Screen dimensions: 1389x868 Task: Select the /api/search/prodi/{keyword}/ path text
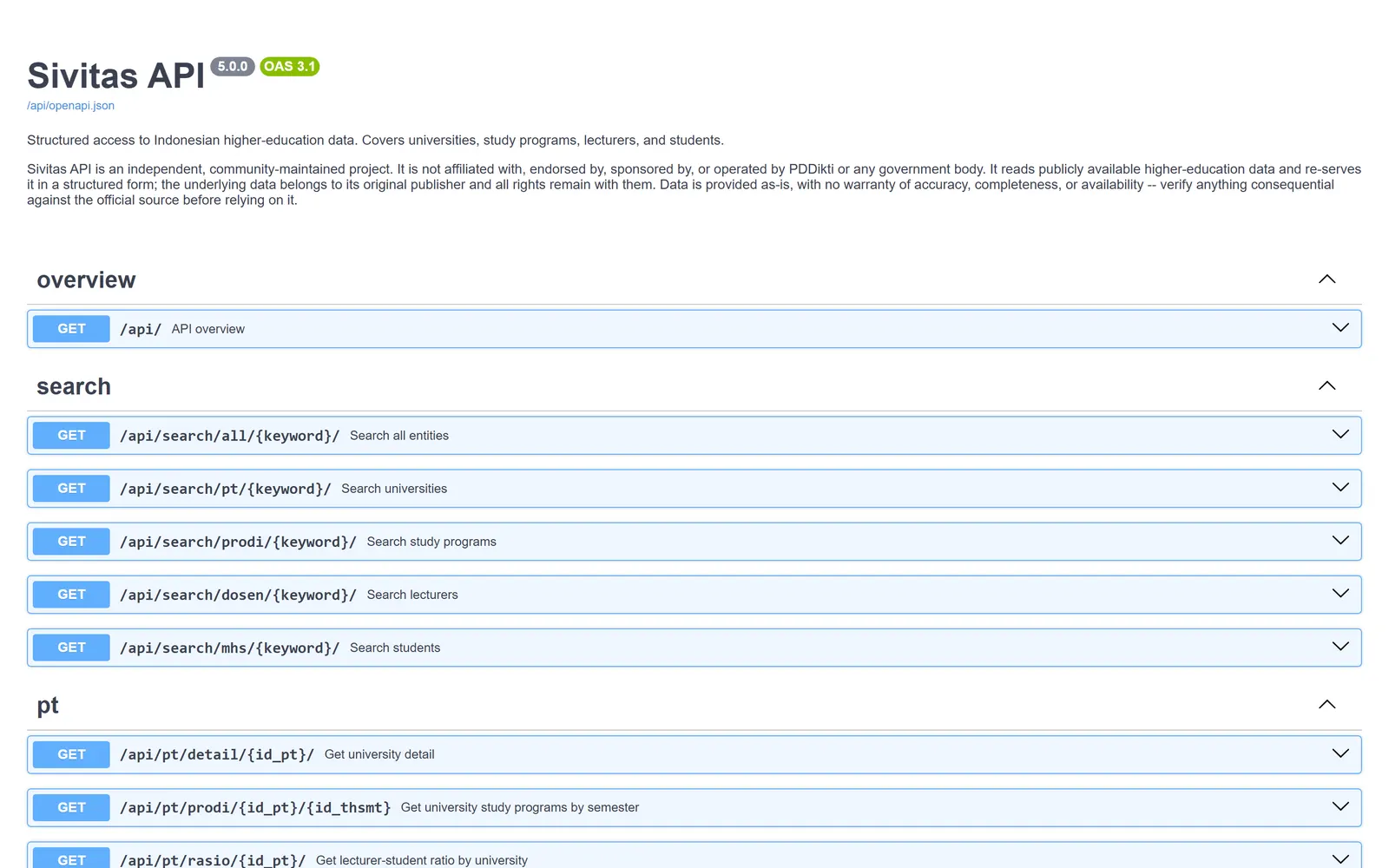[238, 542]
